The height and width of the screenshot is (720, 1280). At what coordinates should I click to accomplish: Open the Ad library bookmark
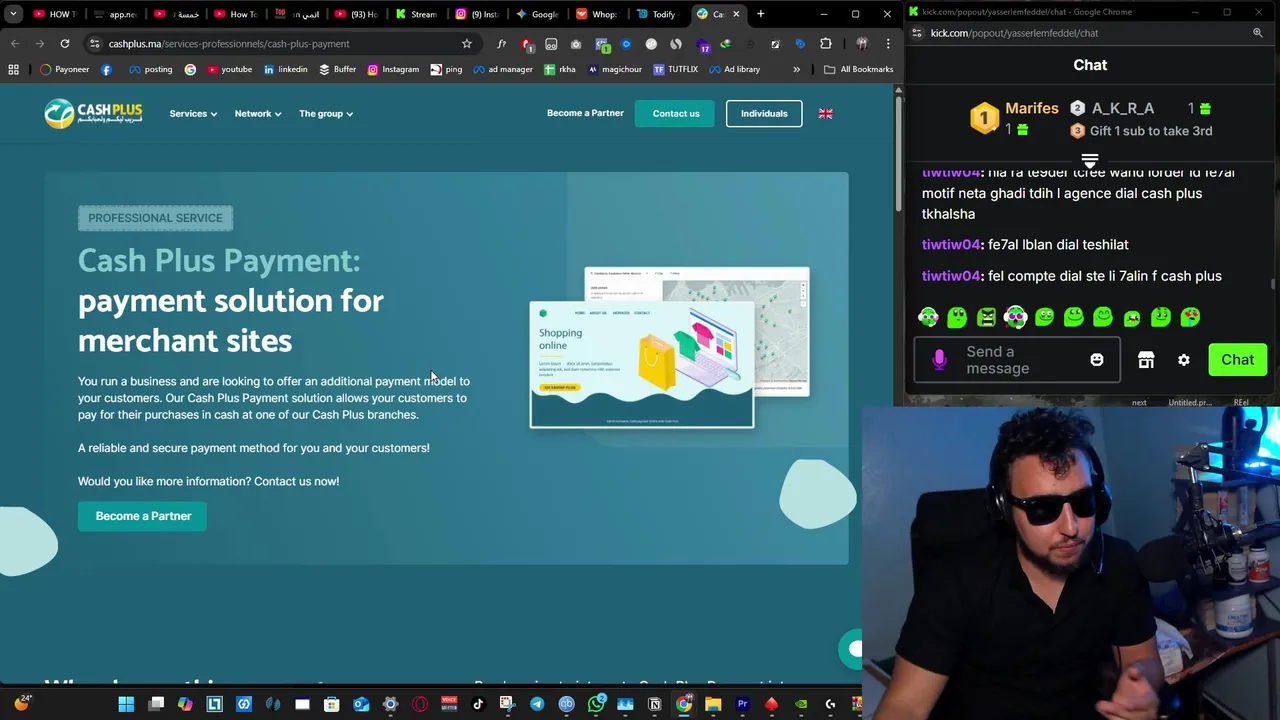click(x=734, y=70)
